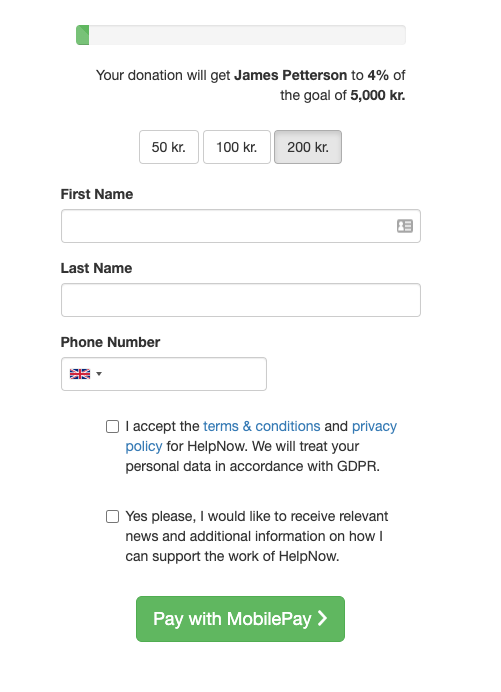Choose the 100 kr. donation amount

pyautogui.click(x=237, y=147)
